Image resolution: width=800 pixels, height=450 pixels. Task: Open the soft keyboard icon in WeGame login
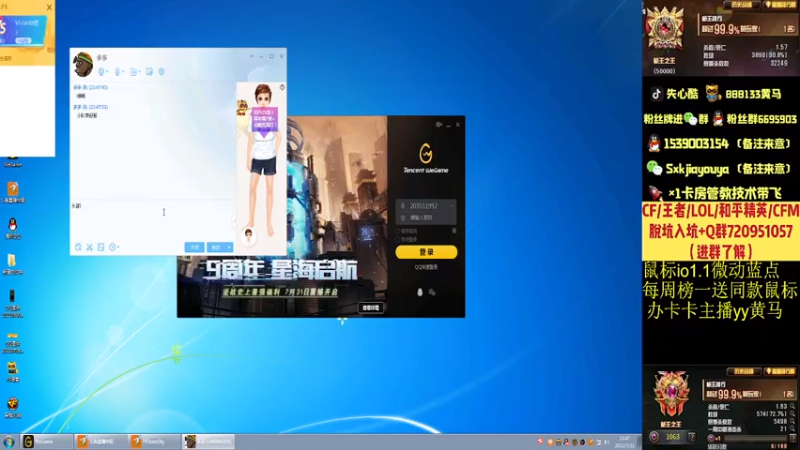click(454, 231)
